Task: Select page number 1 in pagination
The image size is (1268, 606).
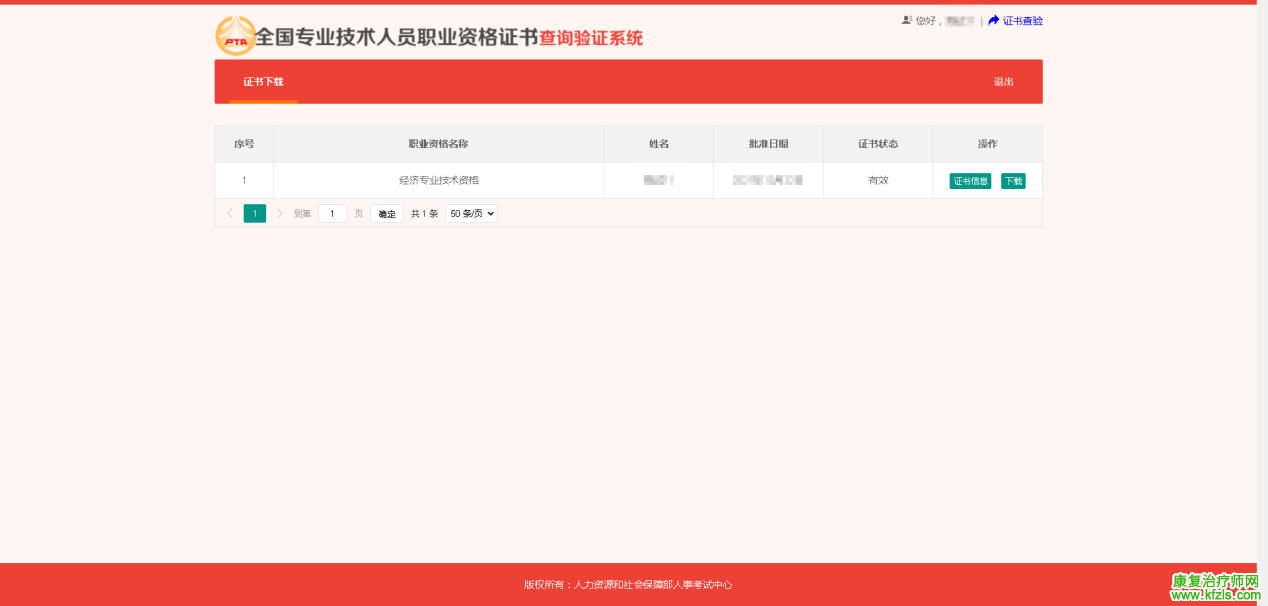Action: [255, 213]
